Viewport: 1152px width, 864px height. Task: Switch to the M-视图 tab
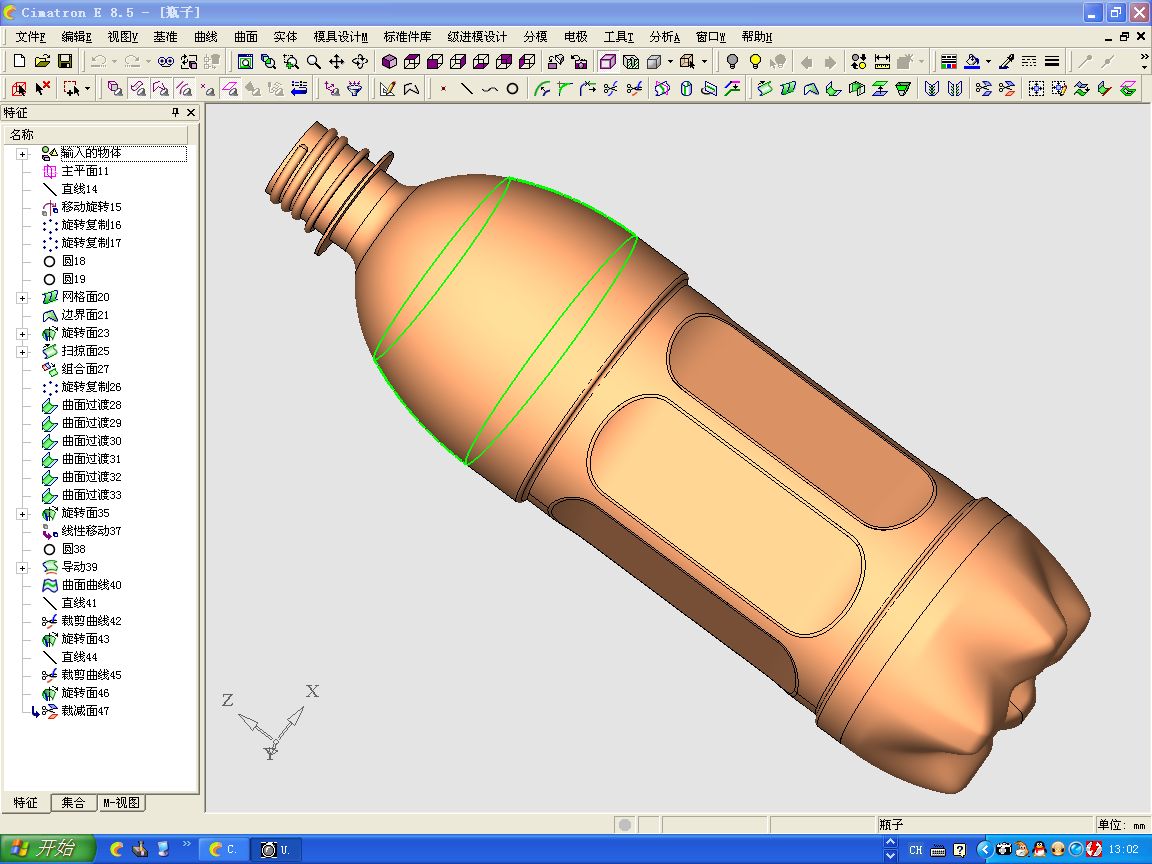pyautogui.click(x=121, y=803)
